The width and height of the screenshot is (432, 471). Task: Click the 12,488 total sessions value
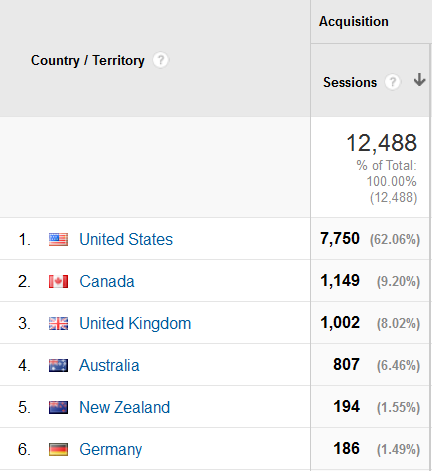point(381,143)
